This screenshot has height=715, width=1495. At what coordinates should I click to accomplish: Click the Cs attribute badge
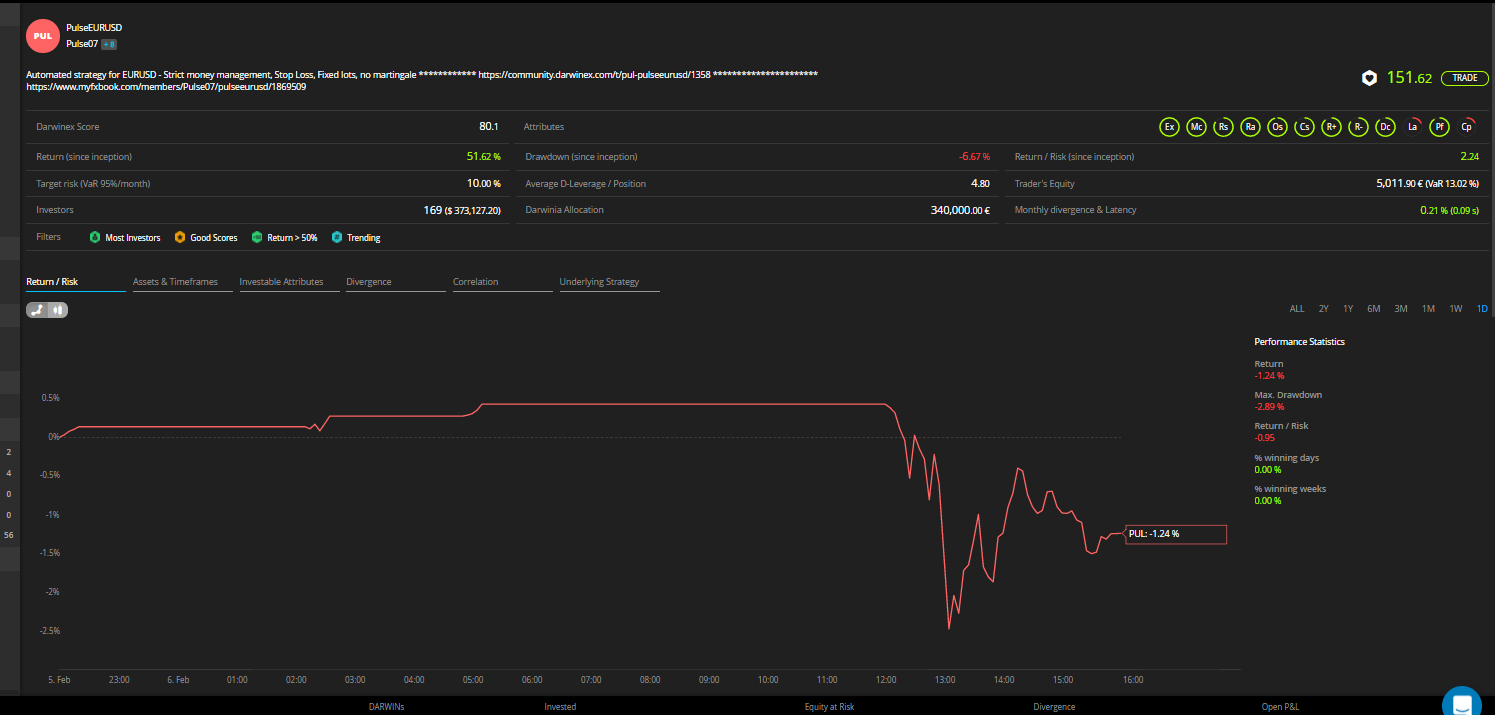1304,127
